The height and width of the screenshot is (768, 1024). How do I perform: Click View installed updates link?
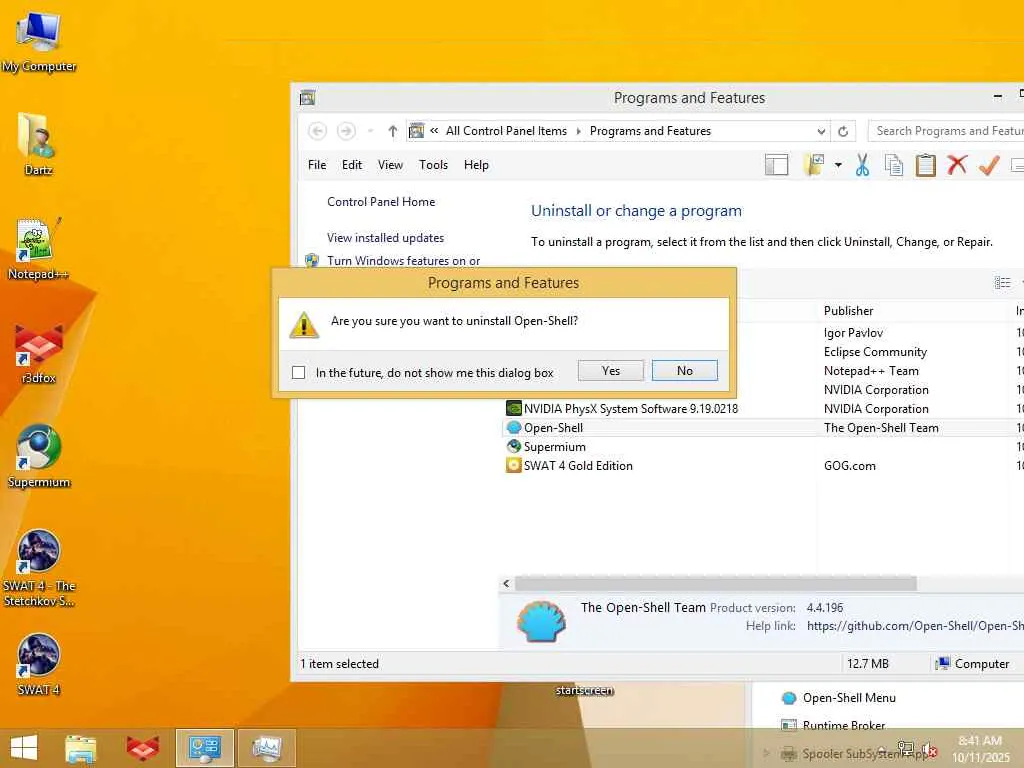385,238
